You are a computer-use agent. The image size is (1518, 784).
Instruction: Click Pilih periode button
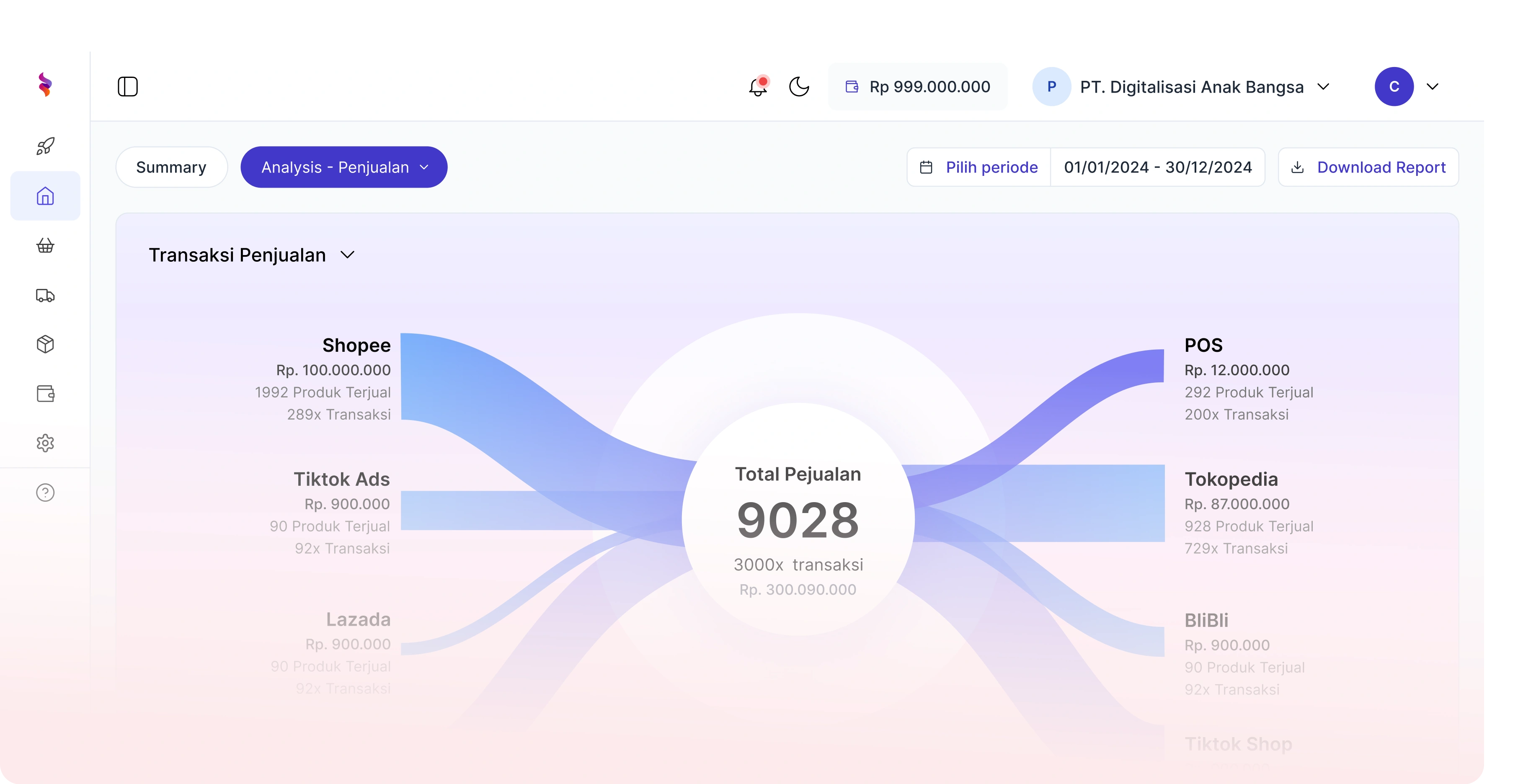coord(979,167)
